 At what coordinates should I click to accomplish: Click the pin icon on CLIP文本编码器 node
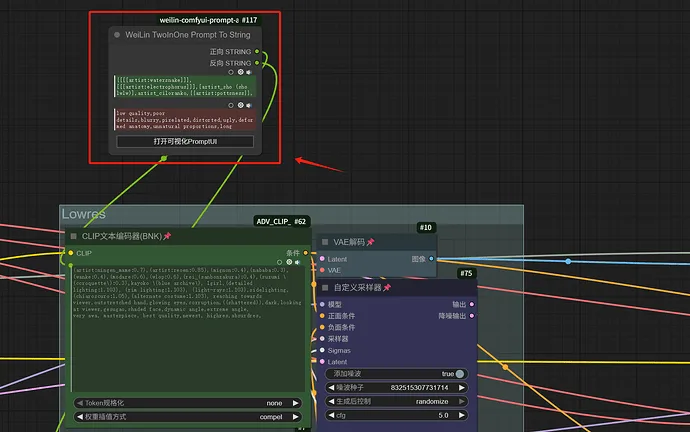[167, 236]
